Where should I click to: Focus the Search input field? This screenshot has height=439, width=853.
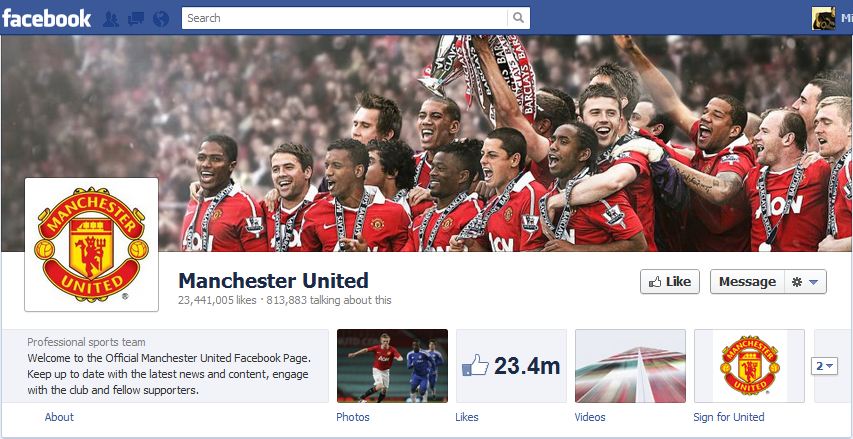tap(345, 18)
